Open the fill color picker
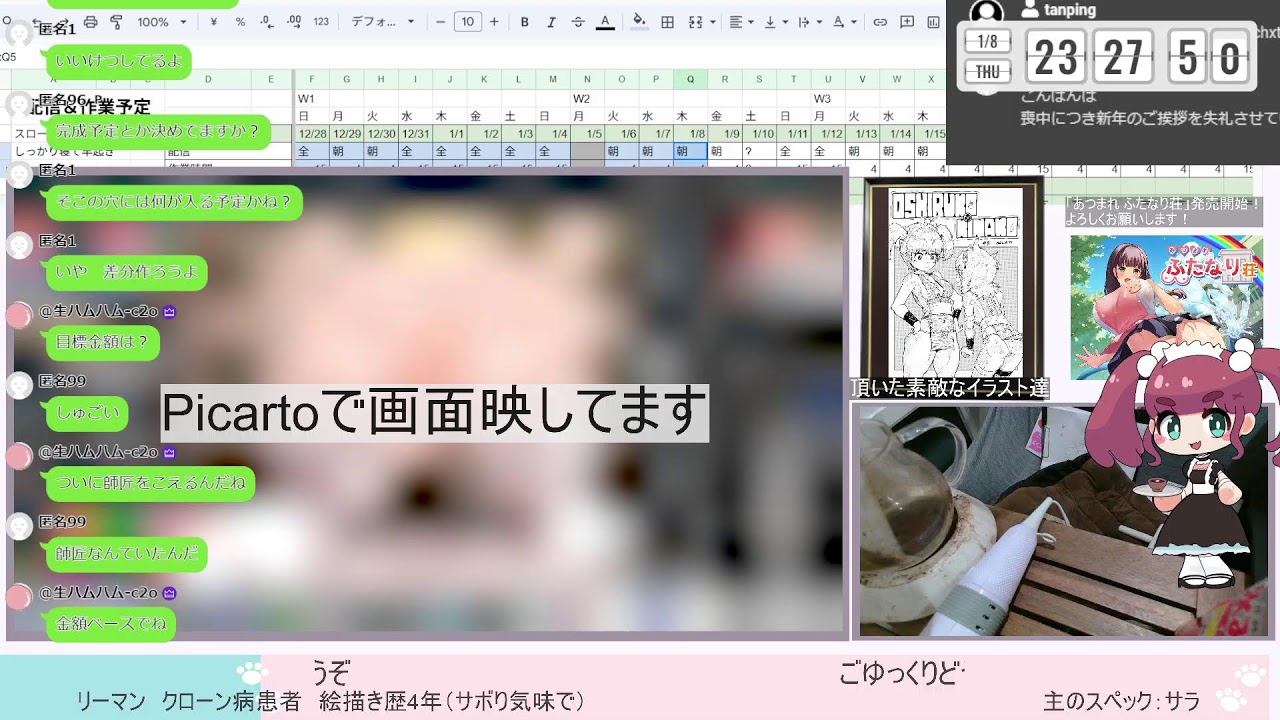Viewport: 1280px width, 720px height. tap(640, 22)
